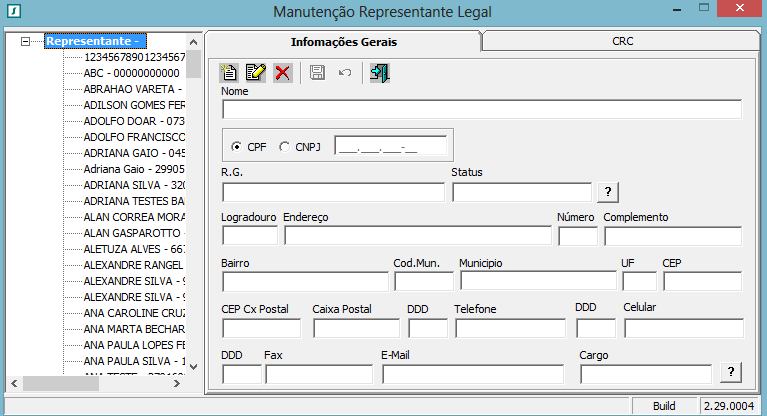Select the CNPJ radio button
Screen dimensions: 767x416
point(285,147)
